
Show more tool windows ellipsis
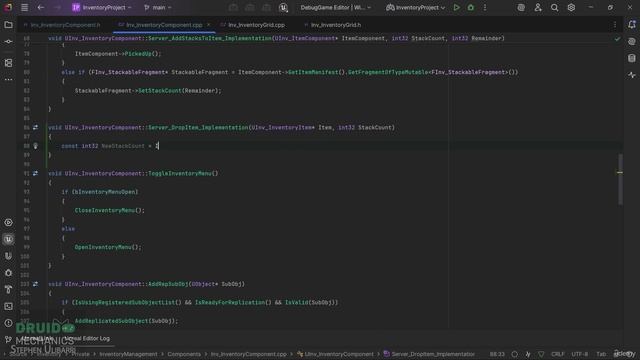click(8, 80)
